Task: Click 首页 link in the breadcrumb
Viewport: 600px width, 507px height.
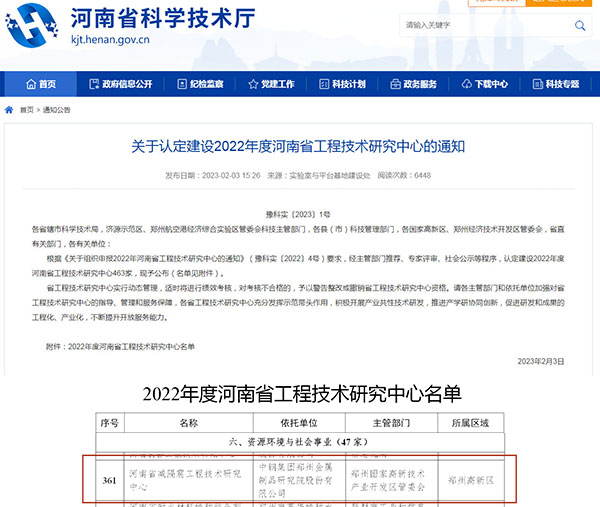Action: (x=25, y=109)
